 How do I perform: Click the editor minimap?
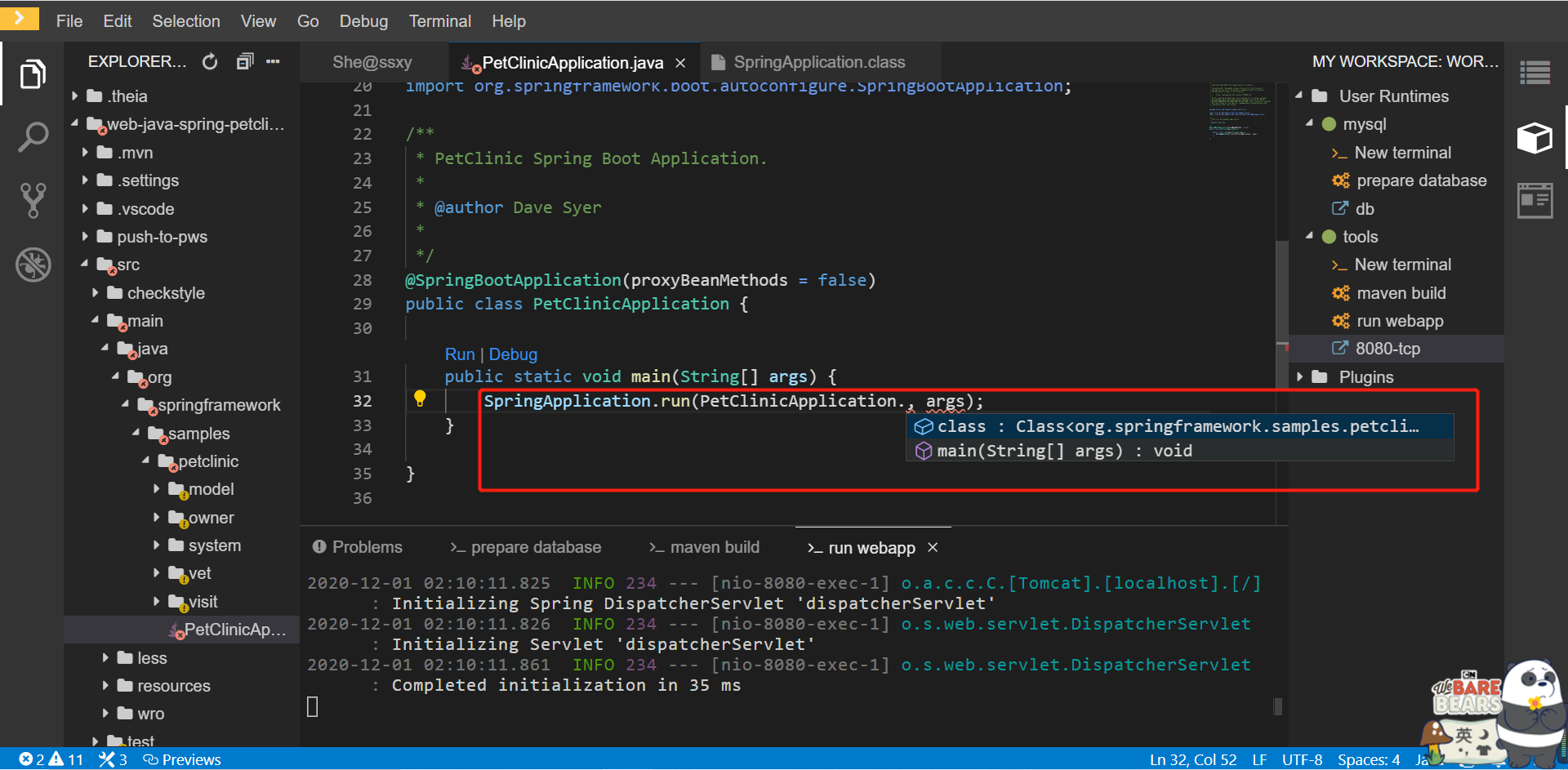coord(1241,110)
